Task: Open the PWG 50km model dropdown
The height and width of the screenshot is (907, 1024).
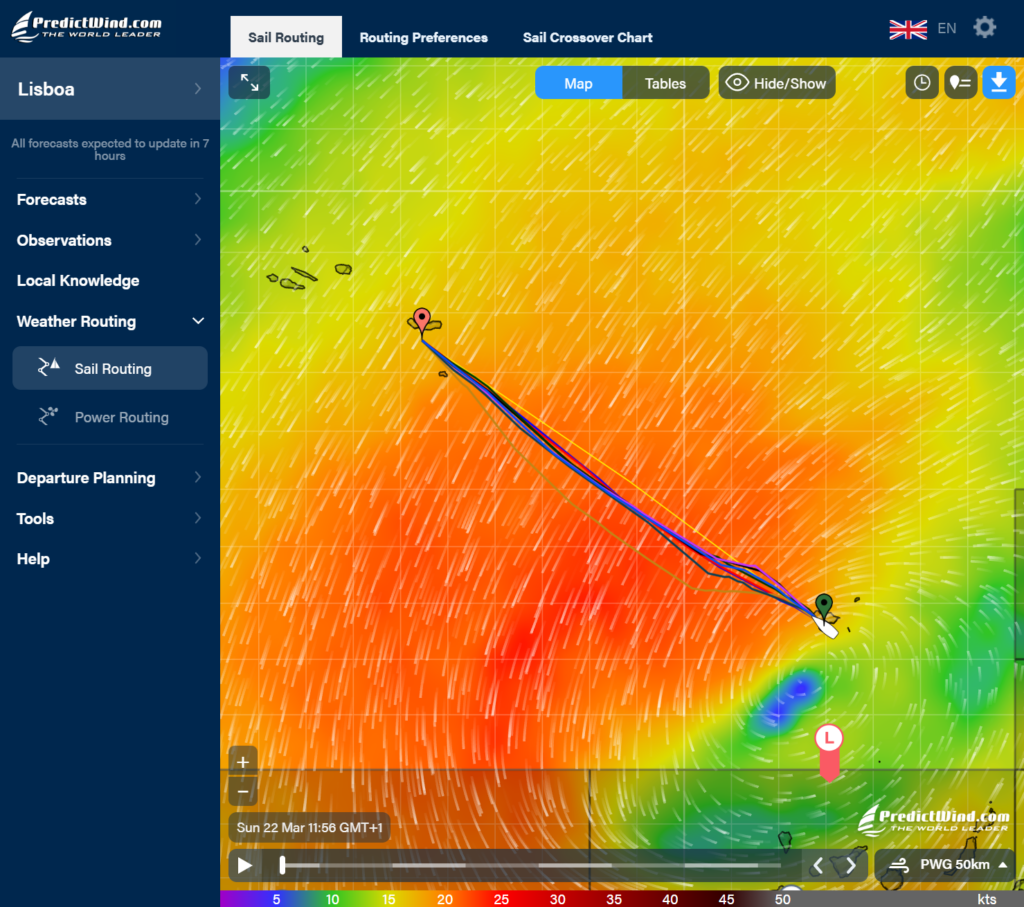Action: coord(944,865)
